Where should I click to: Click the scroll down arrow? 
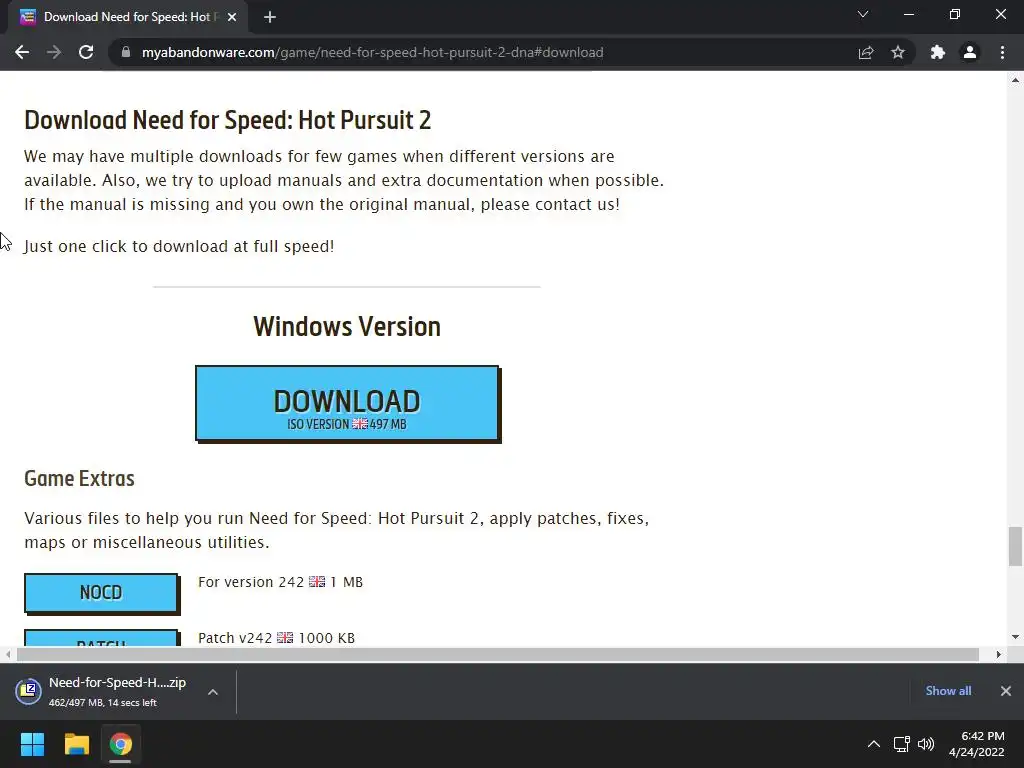[1015, 637]
